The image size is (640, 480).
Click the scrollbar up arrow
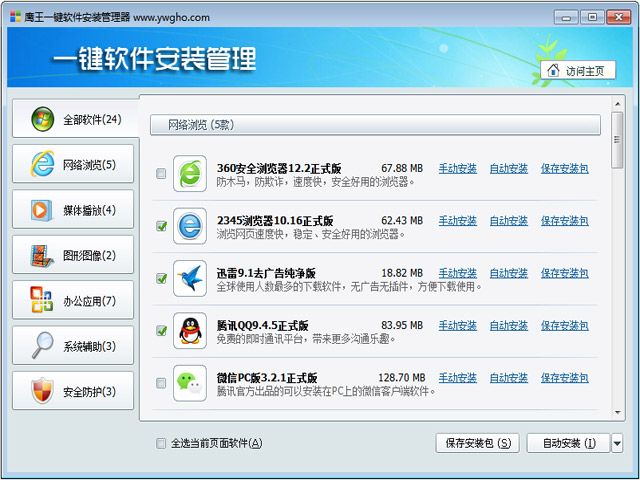click(x=617, y=104)
